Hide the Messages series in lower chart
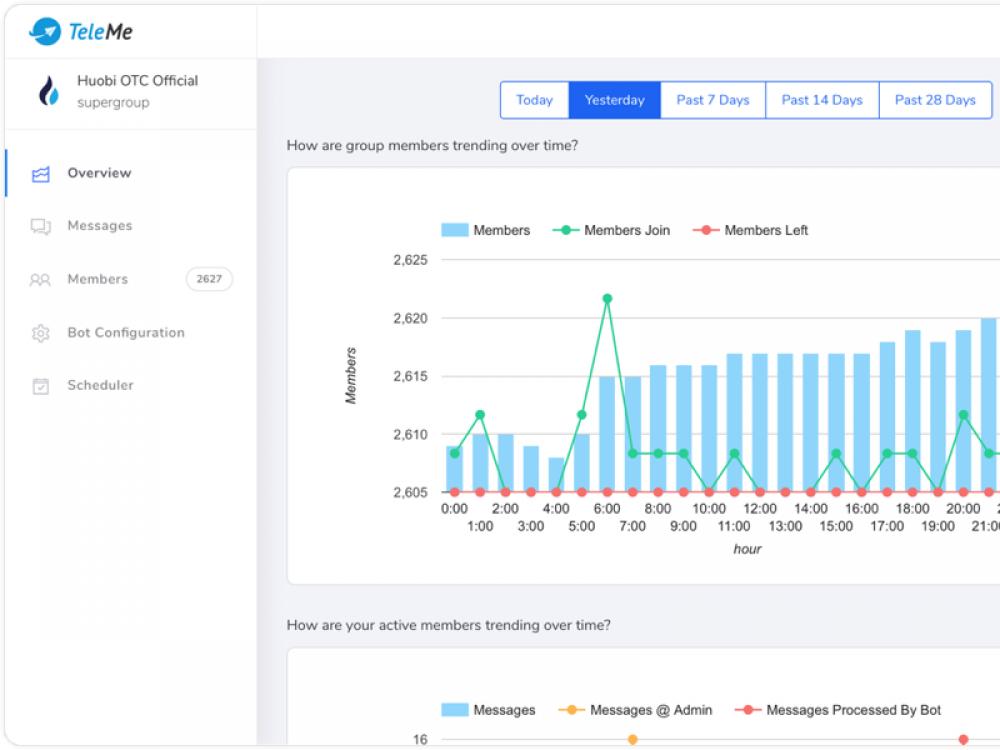The width and height of the screenshot is (1000, 750). point(488,710)
